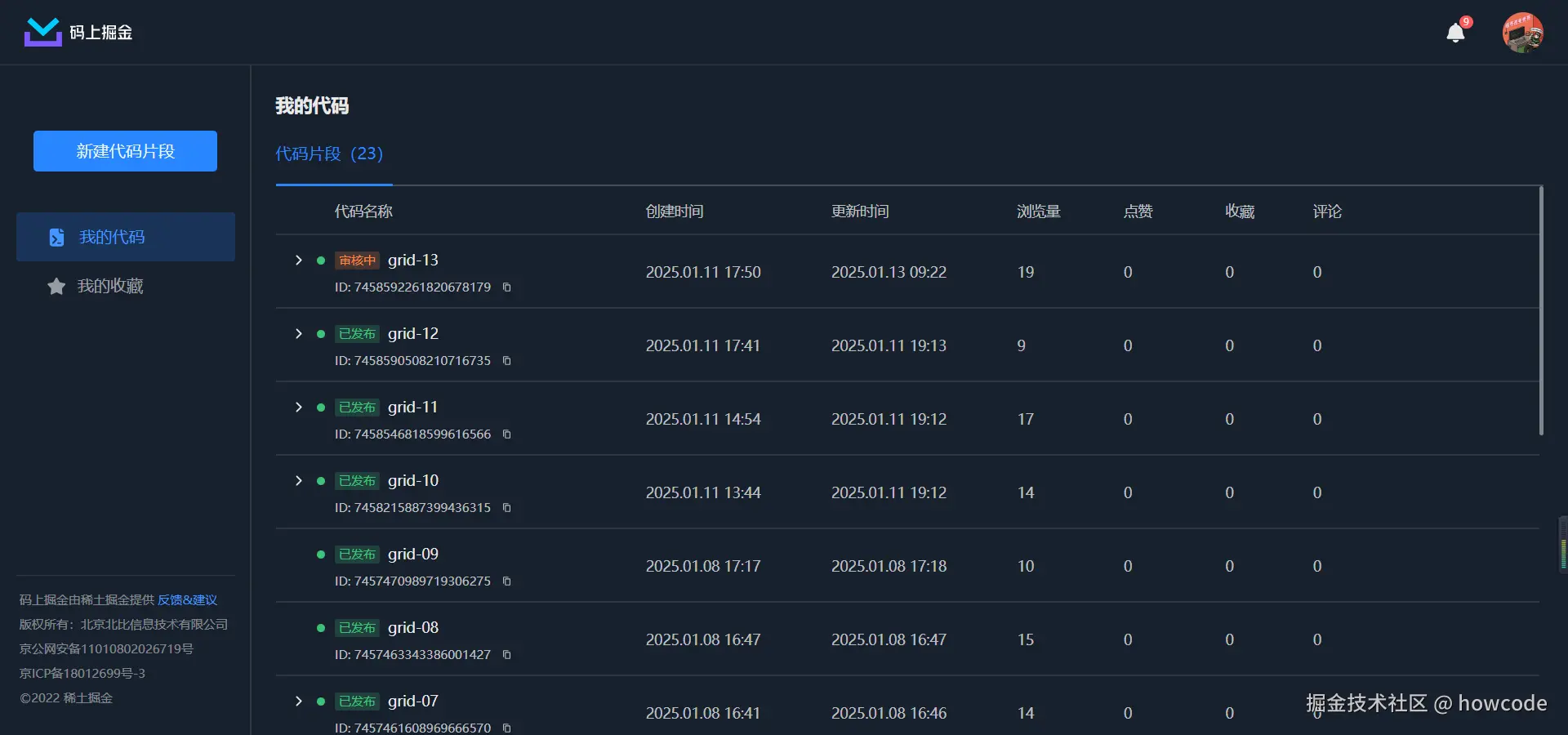Open 我的收藏 in the sidebar

(x=109, y=286)
